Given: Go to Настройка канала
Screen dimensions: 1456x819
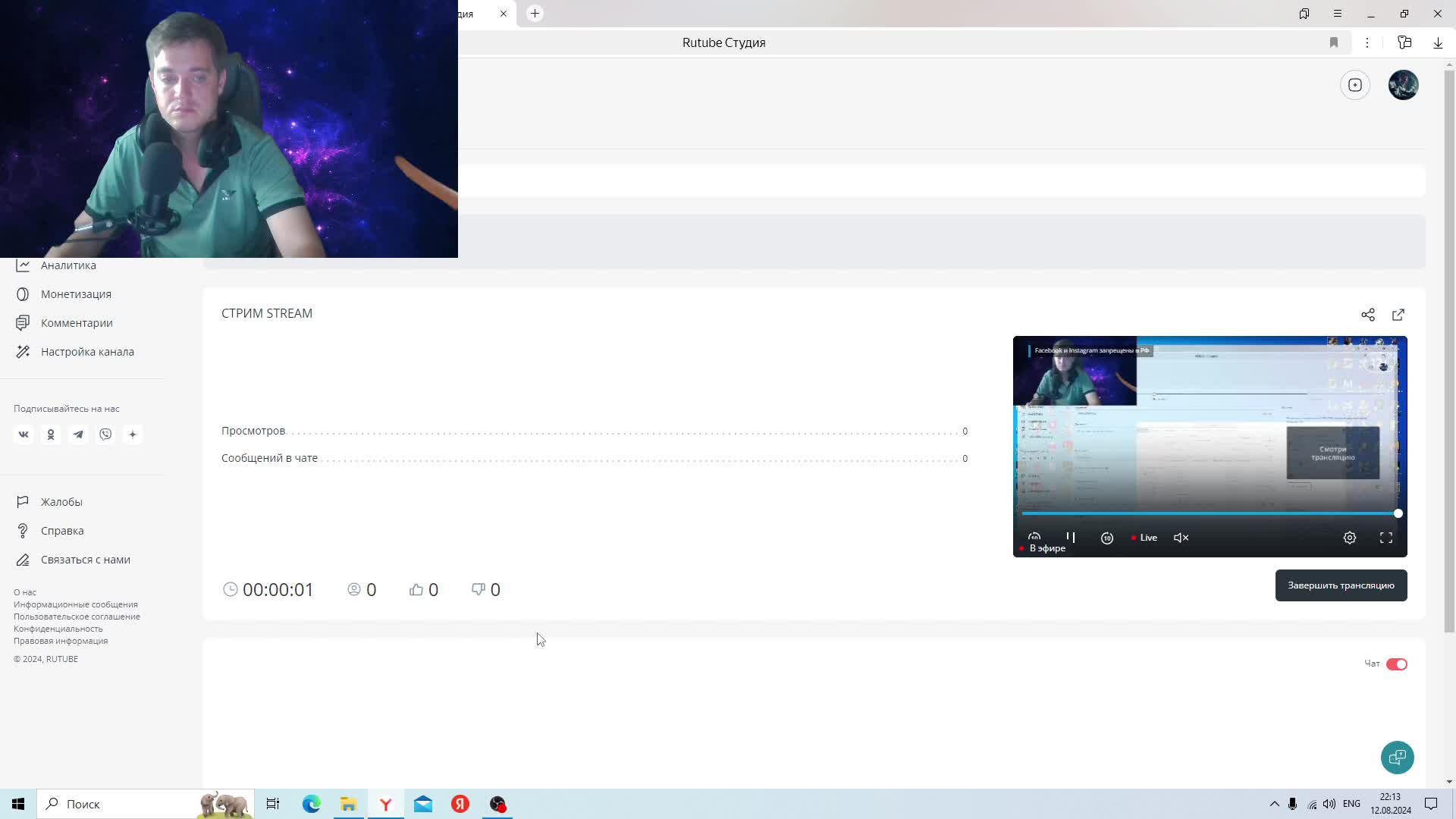Looking at the screenshot, I should (x=87, y=352).
